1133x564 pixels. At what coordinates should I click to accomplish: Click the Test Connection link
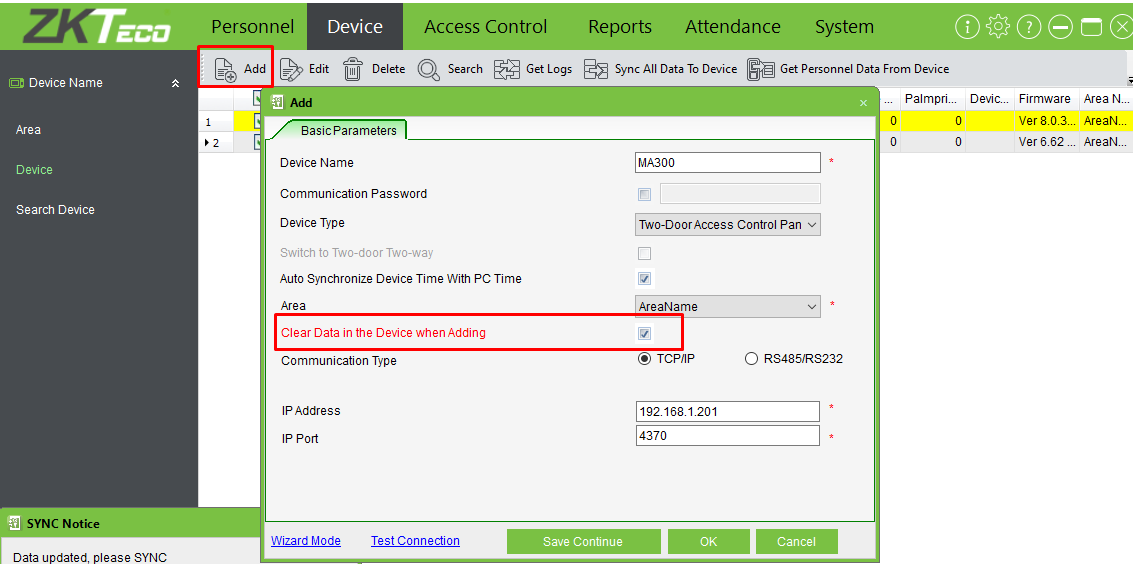[x=415, y=541]
